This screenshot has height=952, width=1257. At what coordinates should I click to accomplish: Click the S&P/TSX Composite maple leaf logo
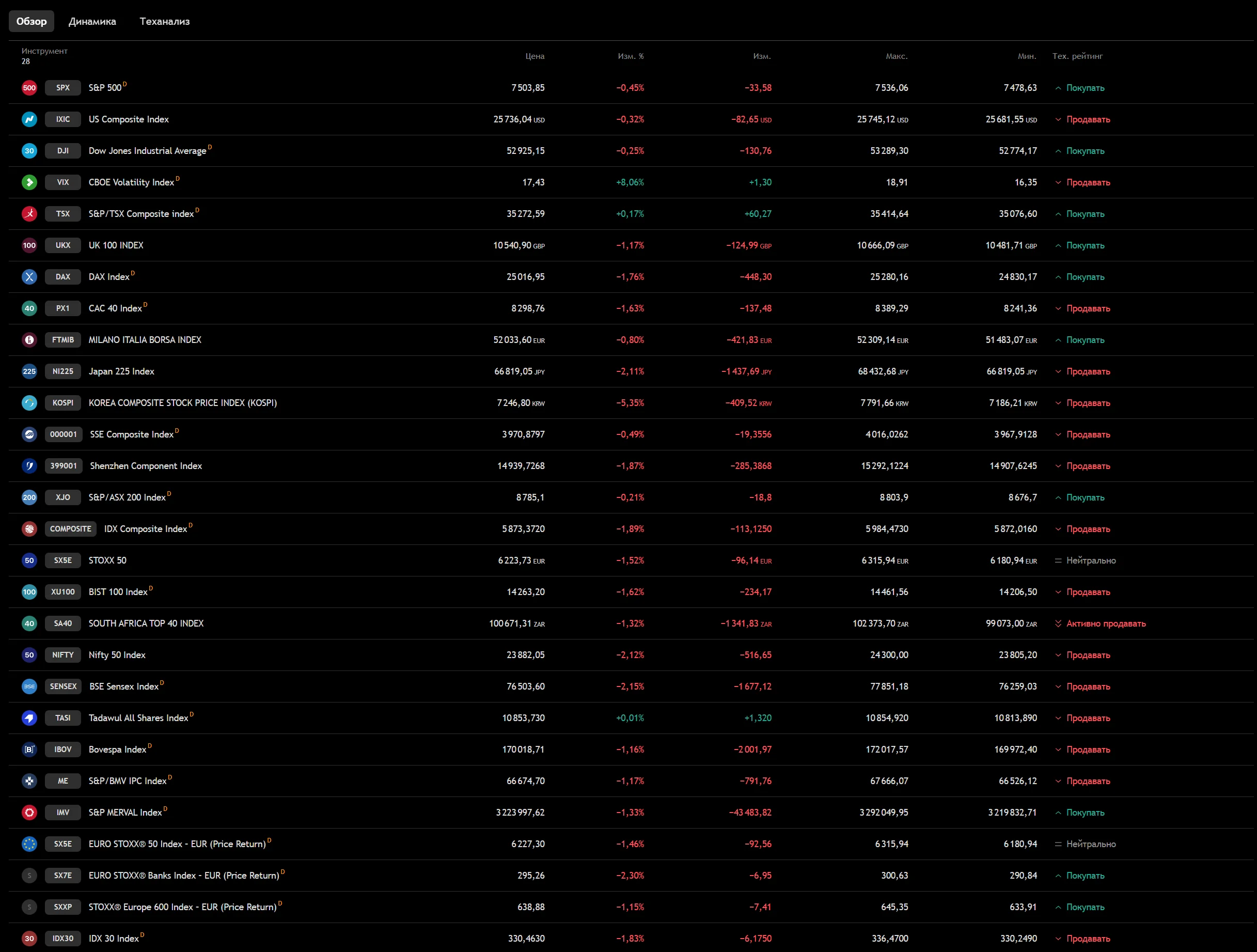[29, 214]
